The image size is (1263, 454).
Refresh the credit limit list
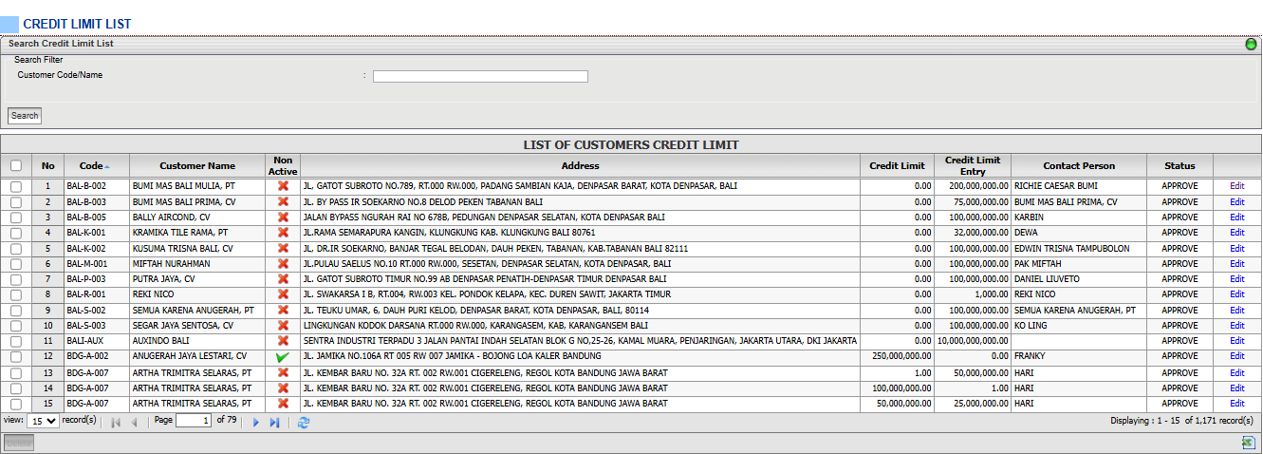coord(303,422)
